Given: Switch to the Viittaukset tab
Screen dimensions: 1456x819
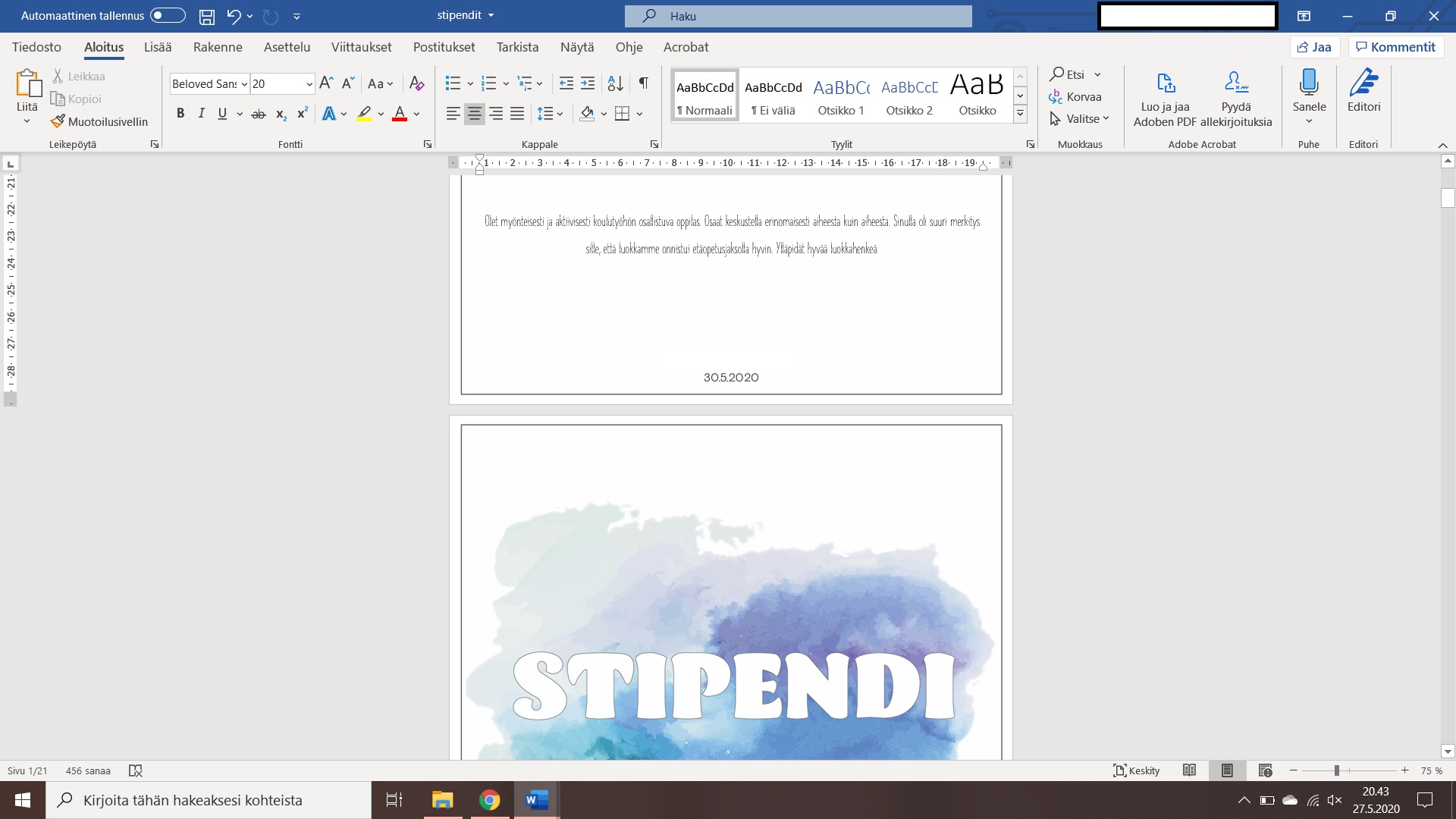Looking at the screenshot, I should coord(361,47).
